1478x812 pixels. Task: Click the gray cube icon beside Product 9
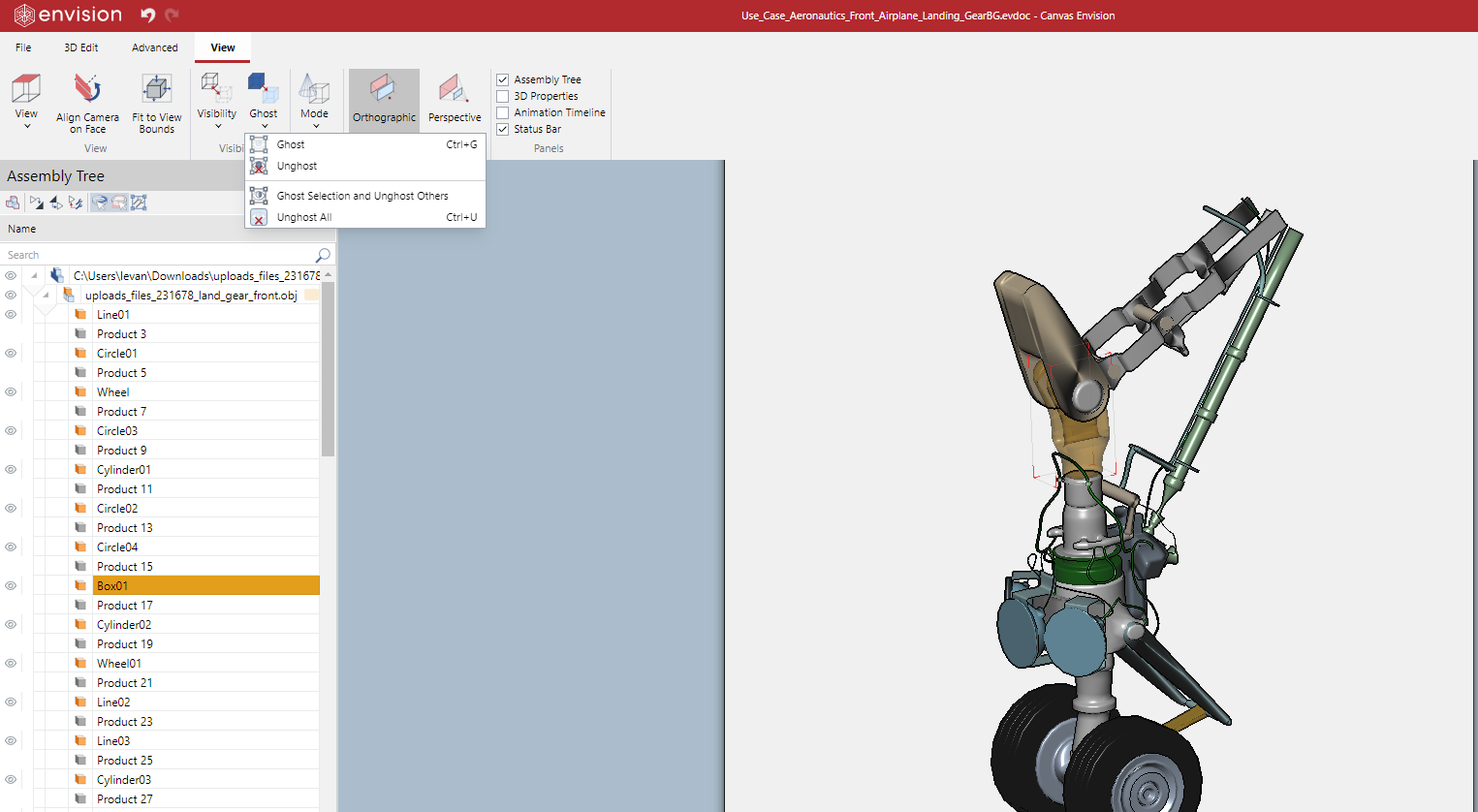pos(80,450)
